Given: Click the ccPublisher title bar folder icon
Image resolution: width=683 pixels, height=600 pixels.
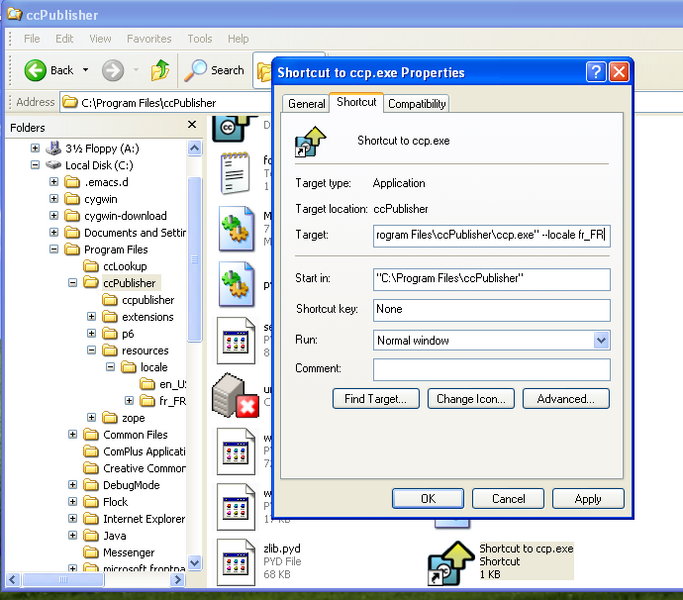Looking at the screenshot, I should [x=14, y=14].
